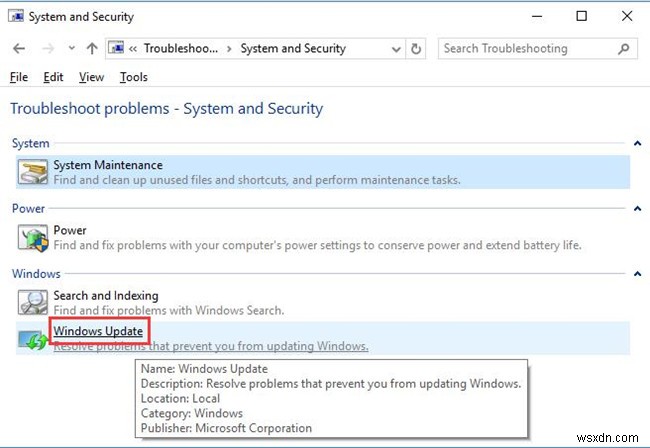The height and width of the screenshot is (448, 650).
Task: Collapse the System group
Action: 636,144
